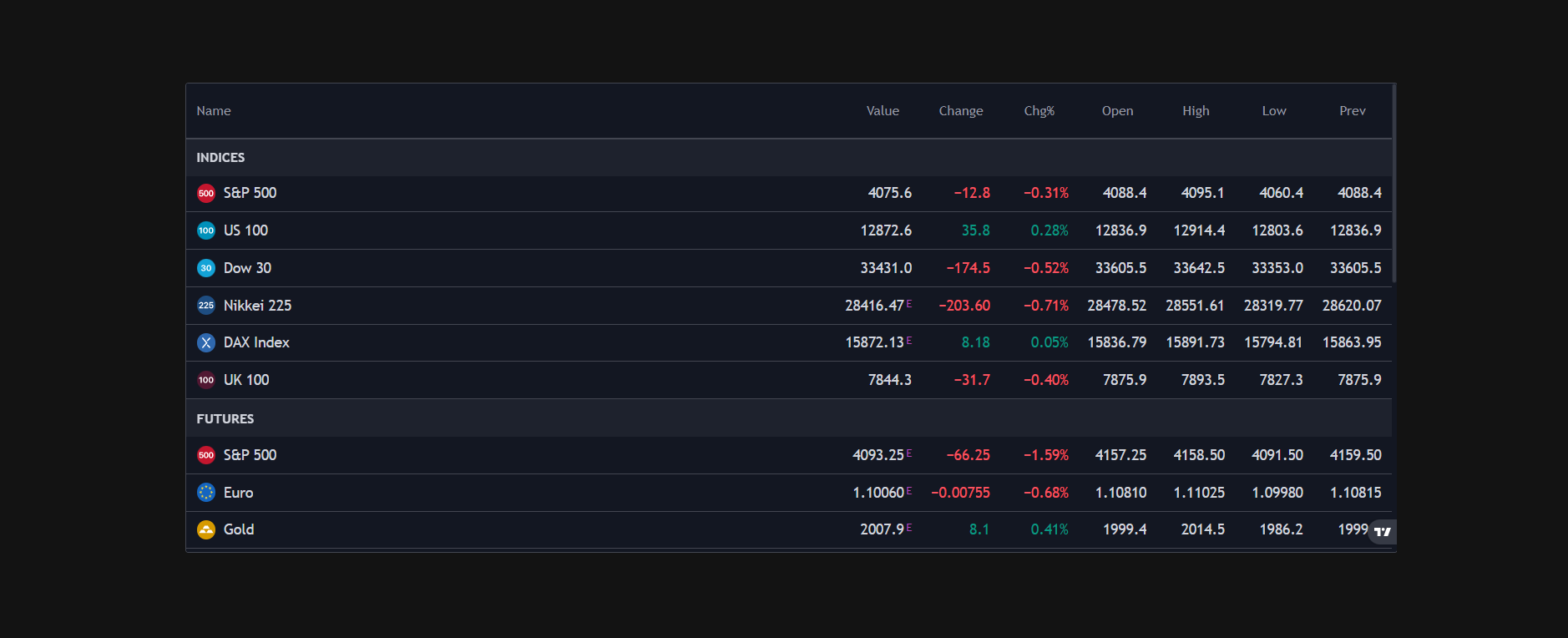This screenshot has width=1568, height=638.
Task: Click the High column header
Action: tap(1196, 111)
